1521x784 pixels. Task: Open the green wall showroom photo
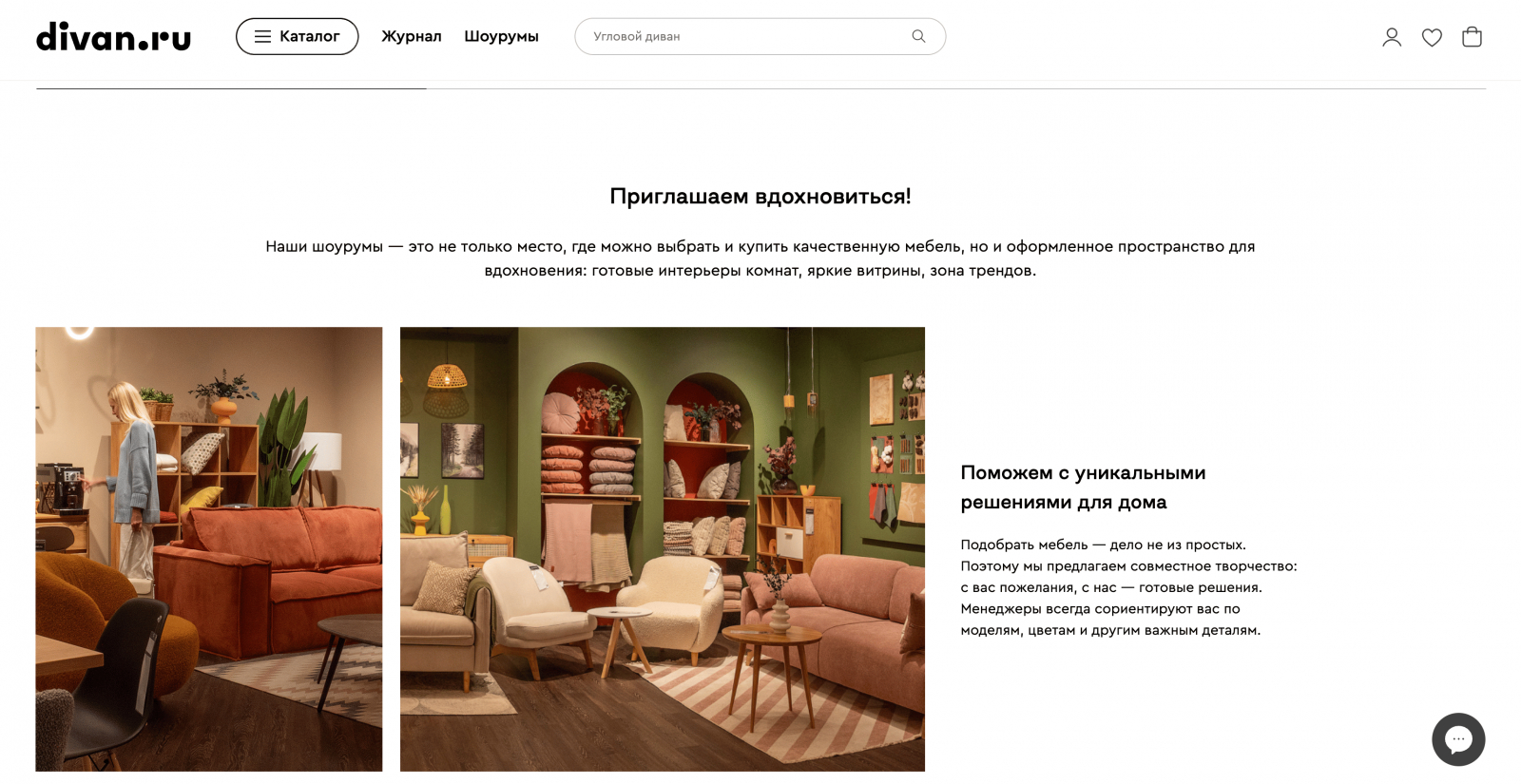(x=663, y=549)
